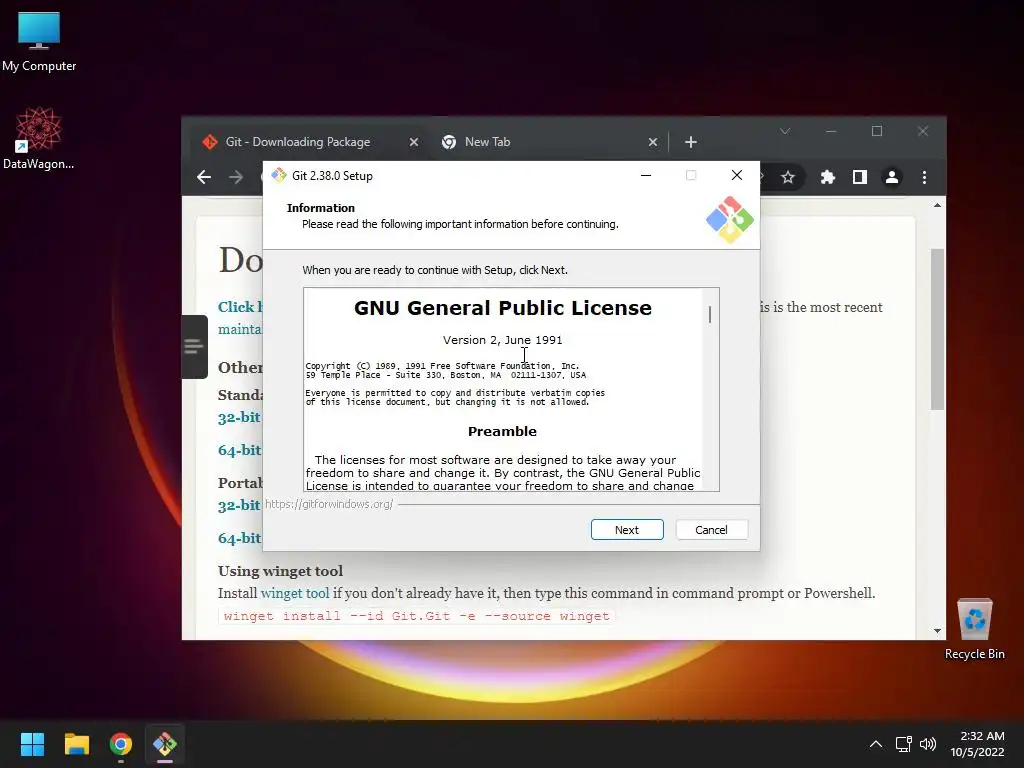Toggle the Chrome side panel icon

pos(859,177)
